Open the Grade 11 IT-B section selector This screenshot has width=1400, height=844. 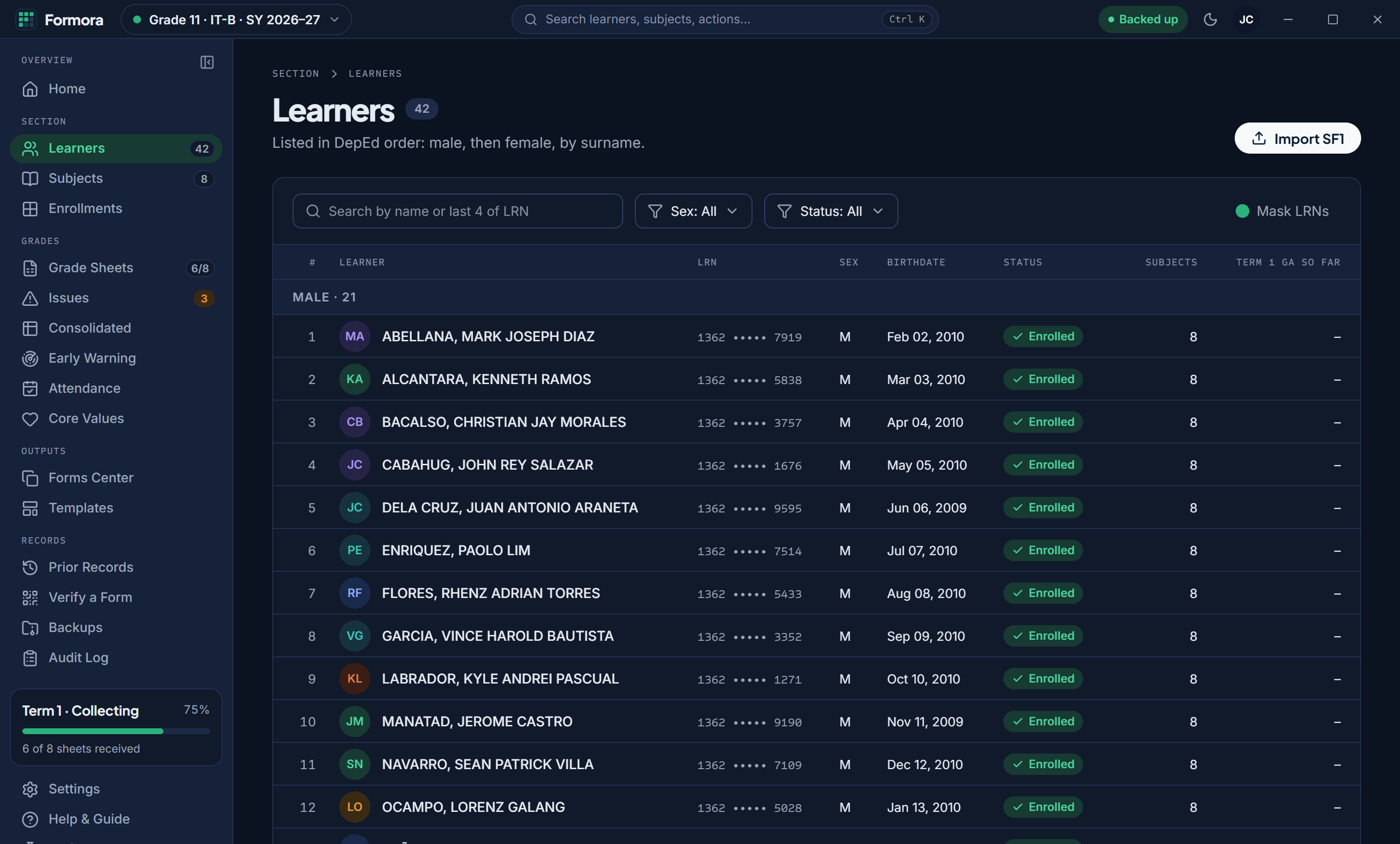click(236, 19)
